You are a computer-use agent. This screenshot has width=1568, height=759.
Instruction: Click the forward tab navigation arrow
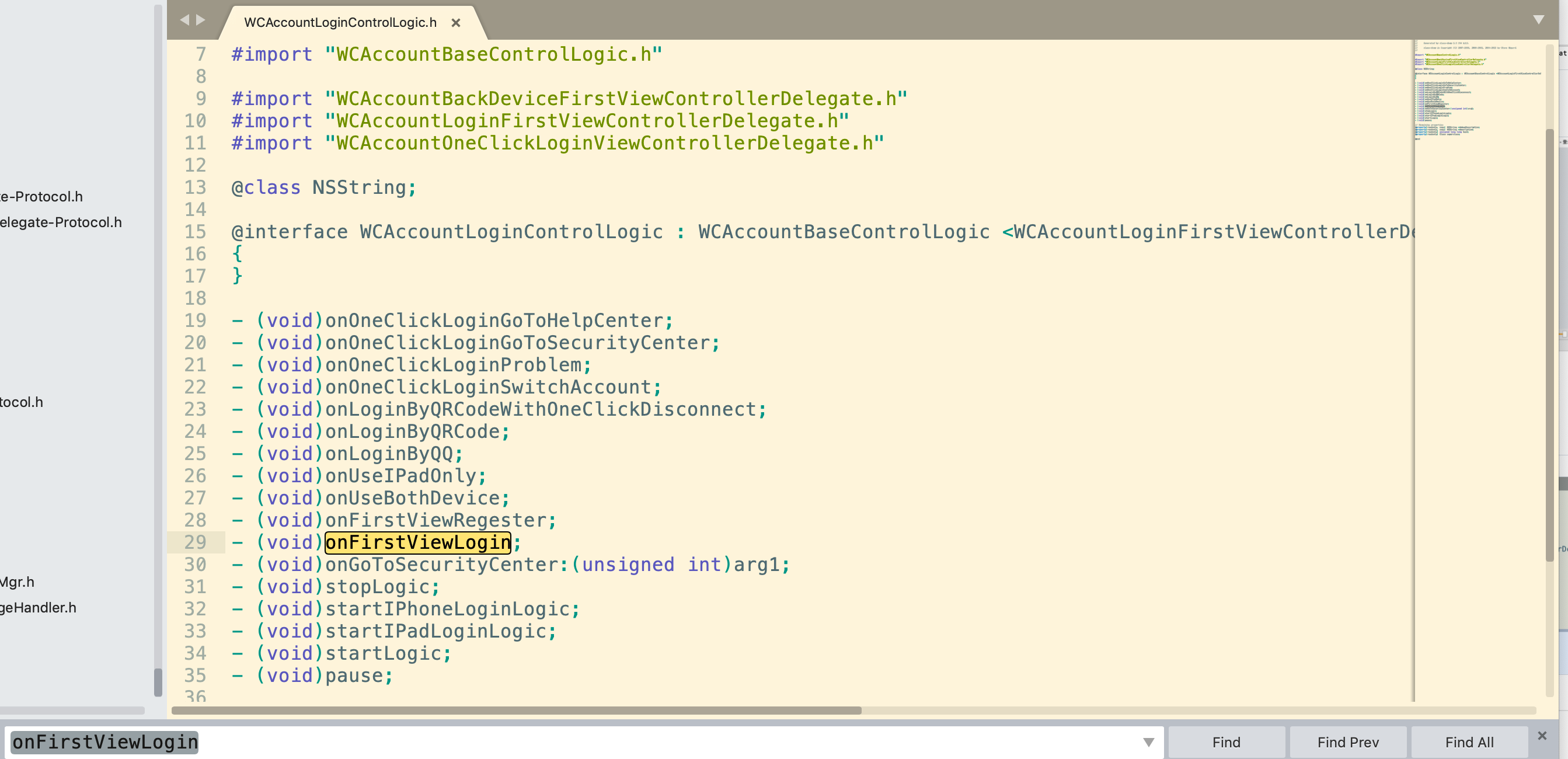point(201,20)
